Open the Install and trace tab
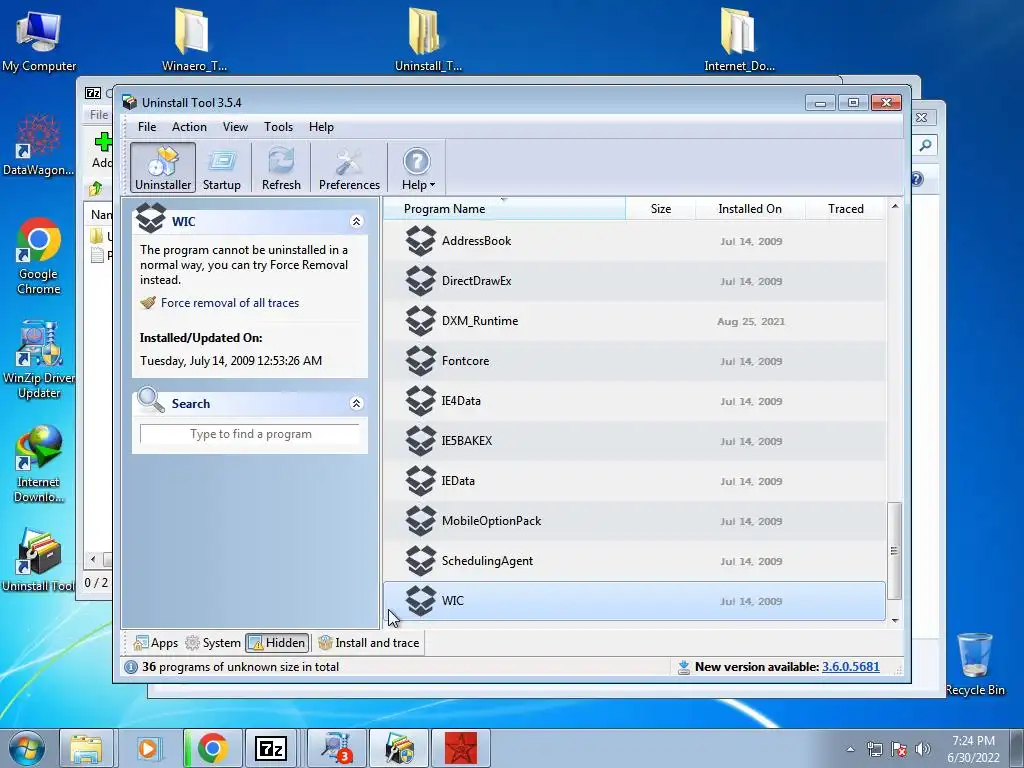 point(369,643)
